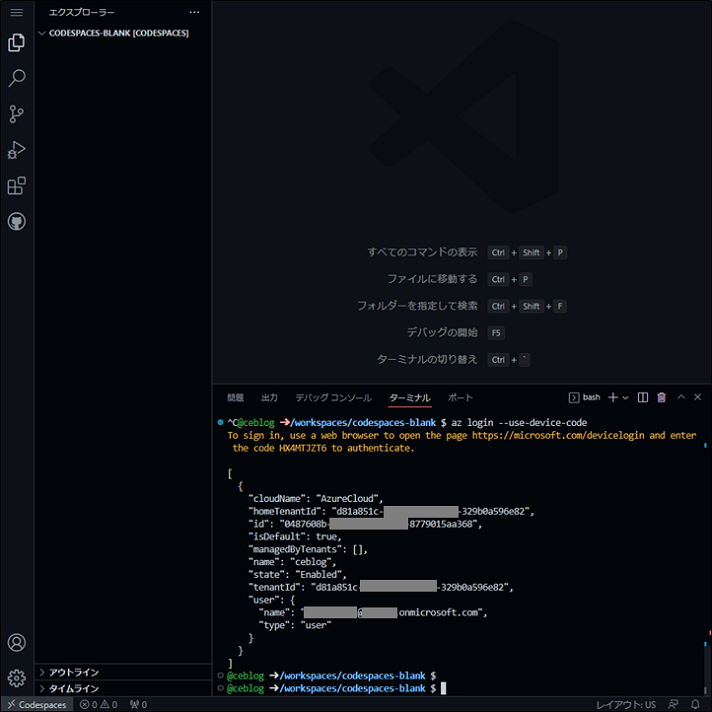712x712 pixels.
Task: Open the Accounts menu icon
Action: pos(16,643)
